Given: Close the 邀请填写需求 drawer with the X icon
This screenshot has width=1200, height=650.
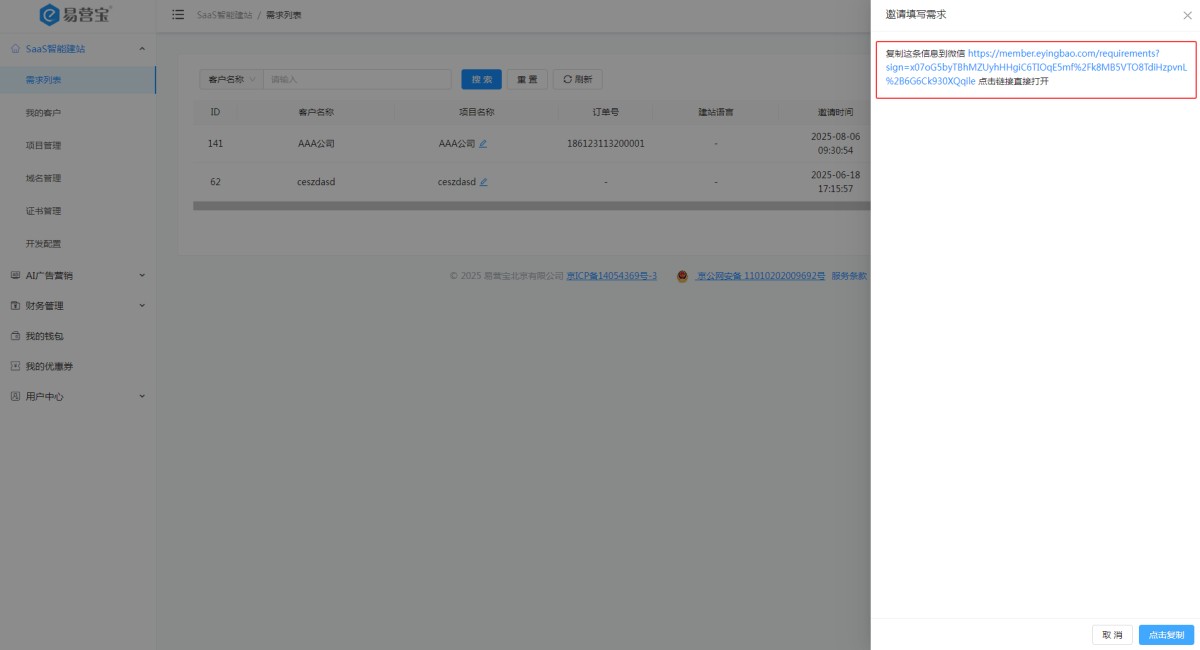Looking at the screenshot, I should [x=1187, y=15].
